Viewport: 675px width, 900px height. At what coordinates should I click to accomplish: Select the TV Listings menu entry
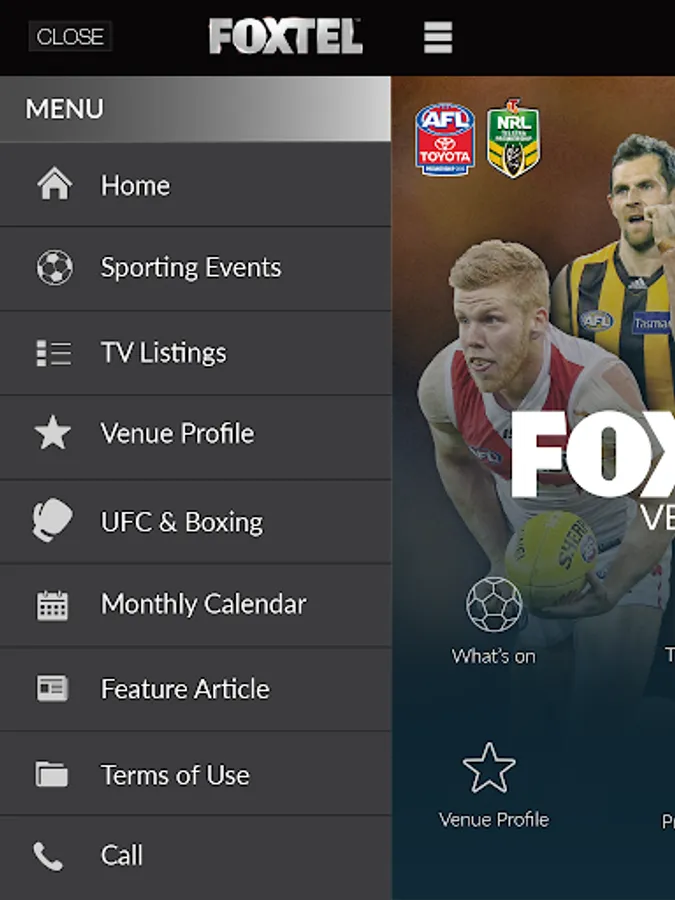coord(195,353)
